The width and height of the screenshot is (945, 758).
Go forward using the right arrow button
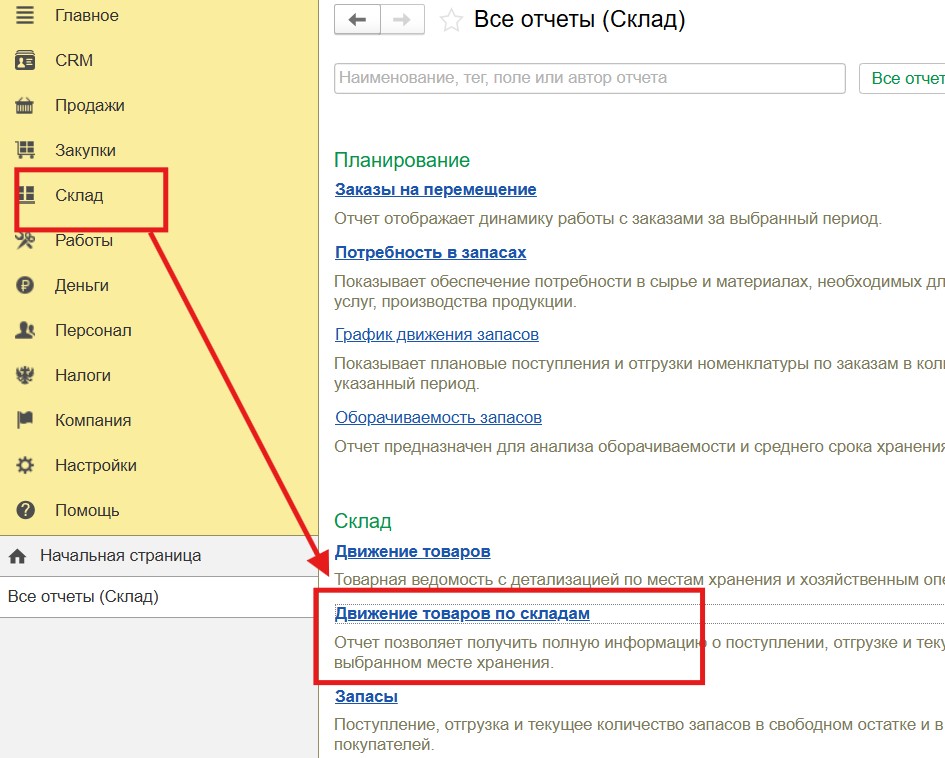click(402, 20)
